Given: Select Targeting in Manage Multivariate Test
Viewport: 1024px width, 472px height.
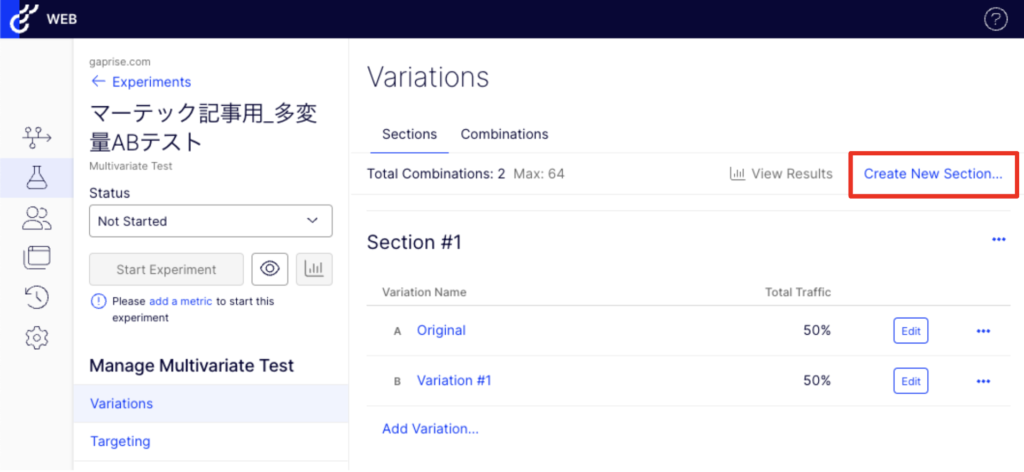Looking at the screenshot, I should coord(120,441).
